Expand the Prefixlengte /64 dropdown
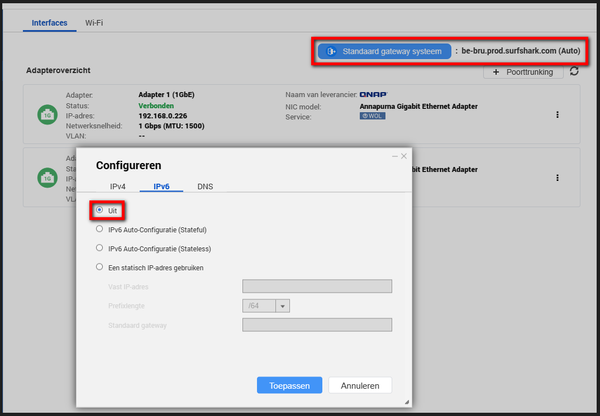600x416 pixels. coord(283,306)
